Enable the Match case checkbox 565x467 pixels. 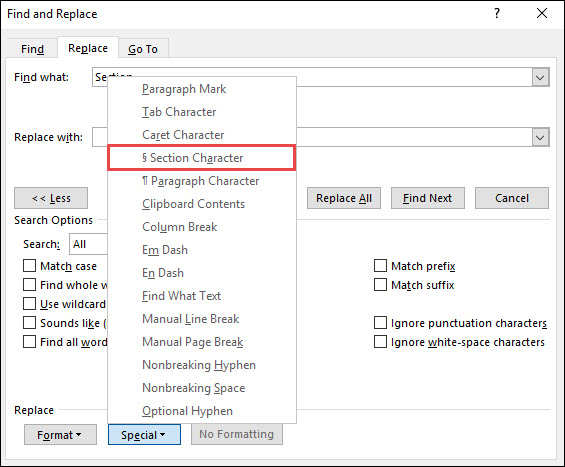(30, 266)
